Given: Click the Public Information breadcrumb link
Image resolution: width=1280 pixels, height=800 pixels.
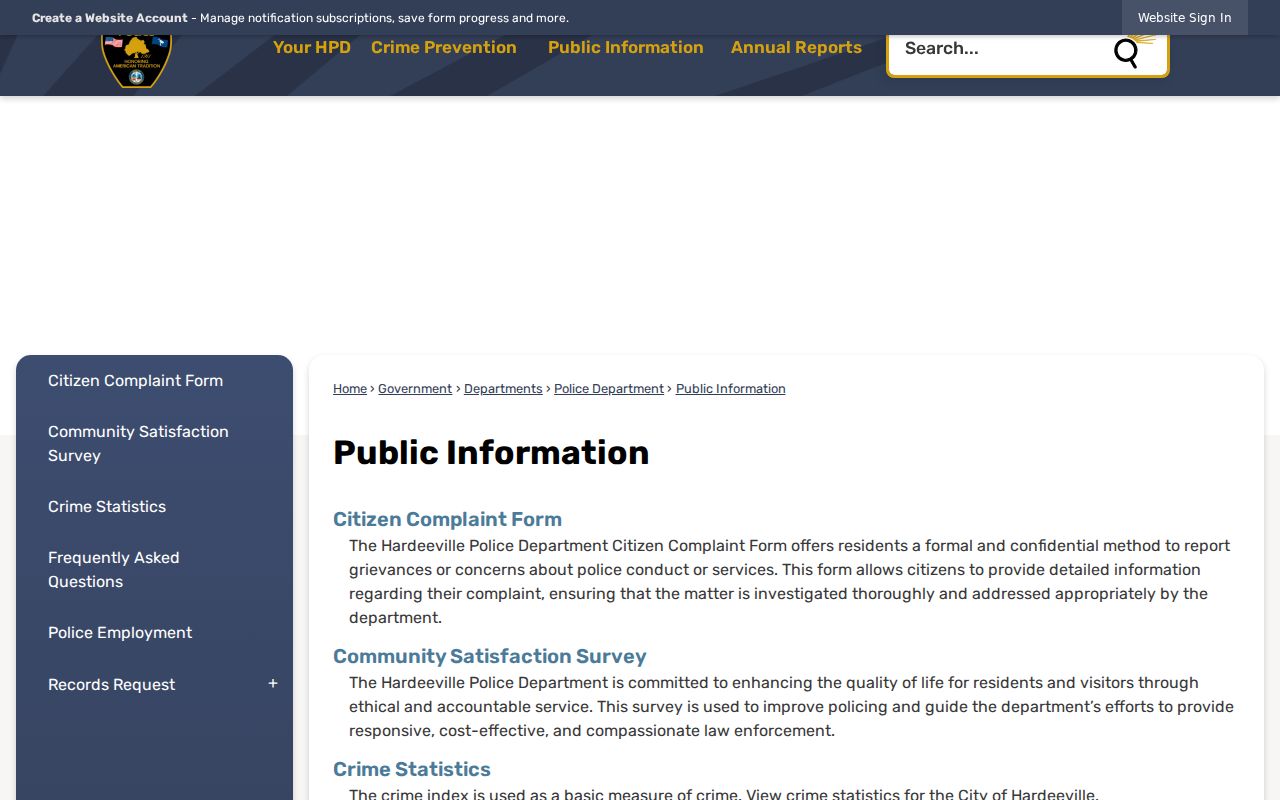Looking at the screenshot, I should pos(731,389).
